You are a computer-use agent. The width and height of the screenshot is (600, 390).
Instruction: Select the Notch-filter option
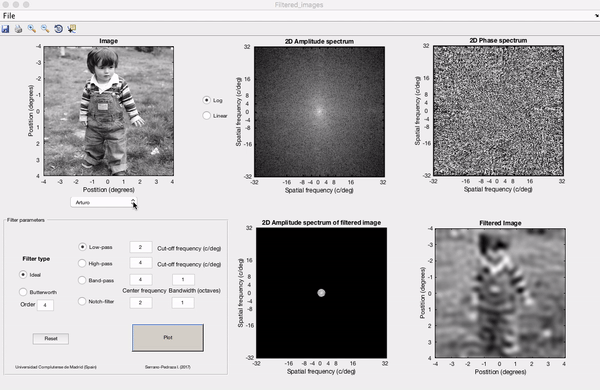pyautogui.click(x=82, y=301)
